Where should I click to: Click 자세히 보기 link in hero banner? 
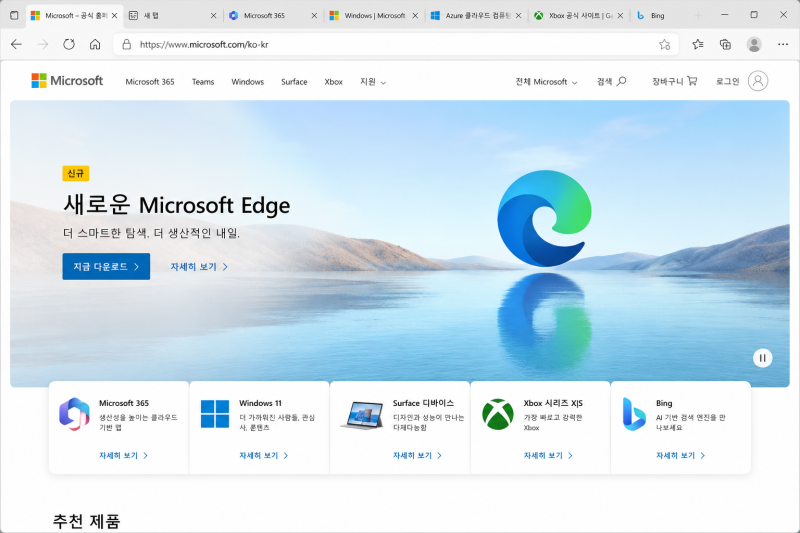(199, 267)
